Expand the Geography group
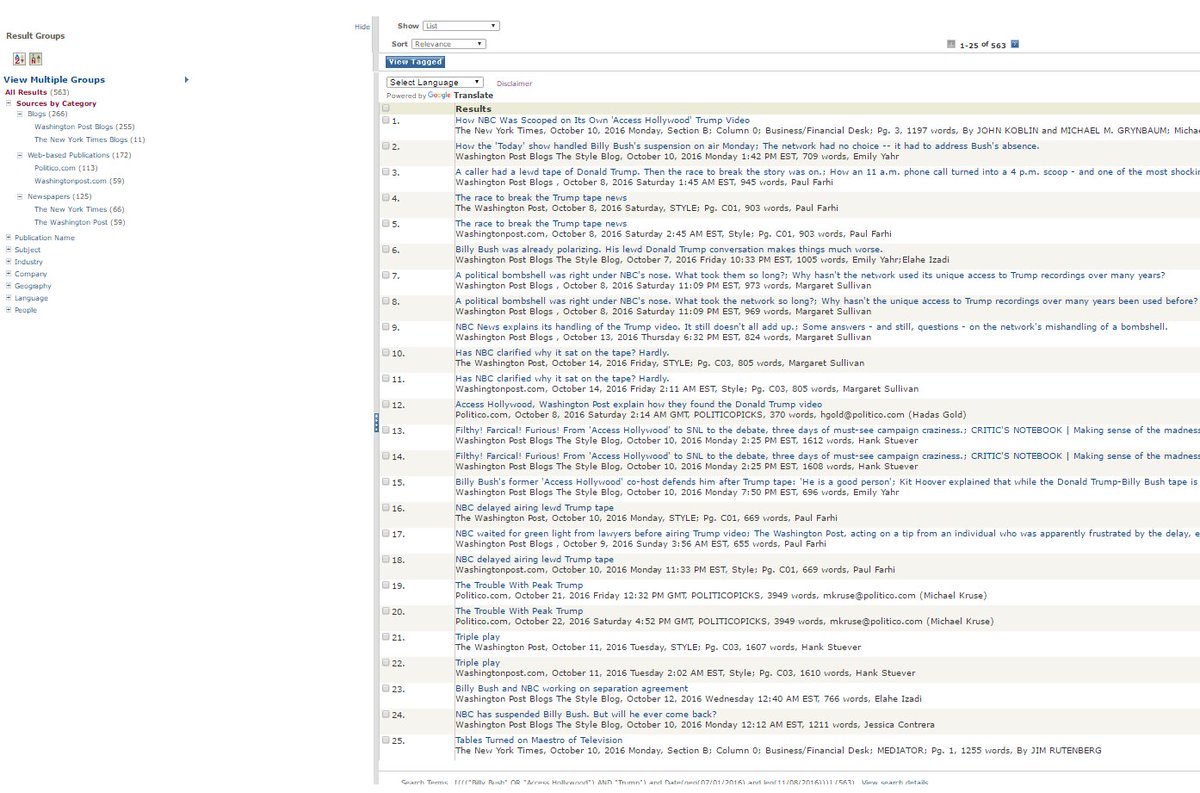 tap(8, 286)
